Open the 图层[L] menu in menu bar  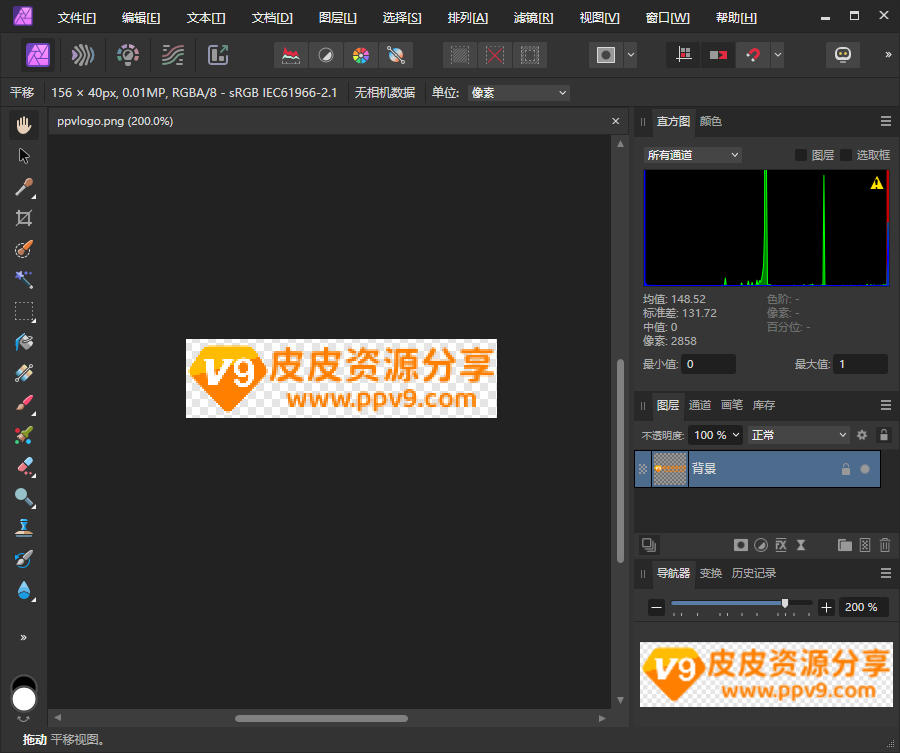338,18
